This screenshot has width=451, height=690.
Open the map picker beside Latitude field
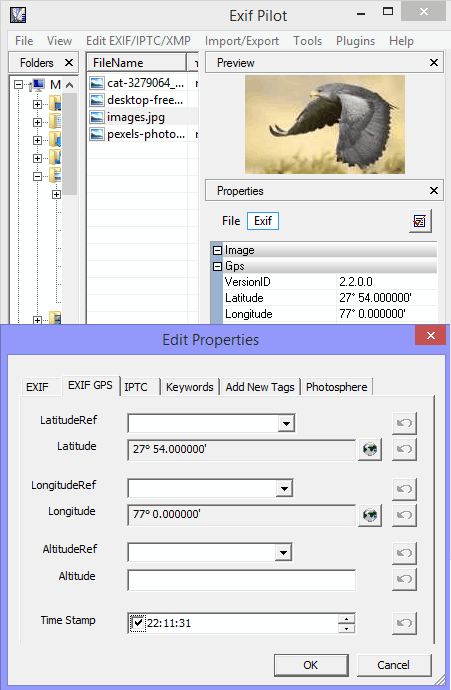pos(370,449)
